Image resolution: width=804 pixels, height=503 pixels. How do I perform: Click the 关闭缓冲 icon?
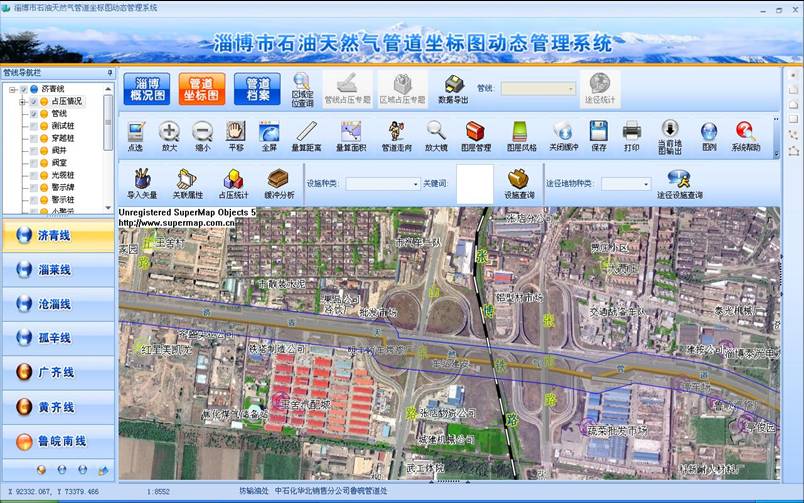[564, 136]
